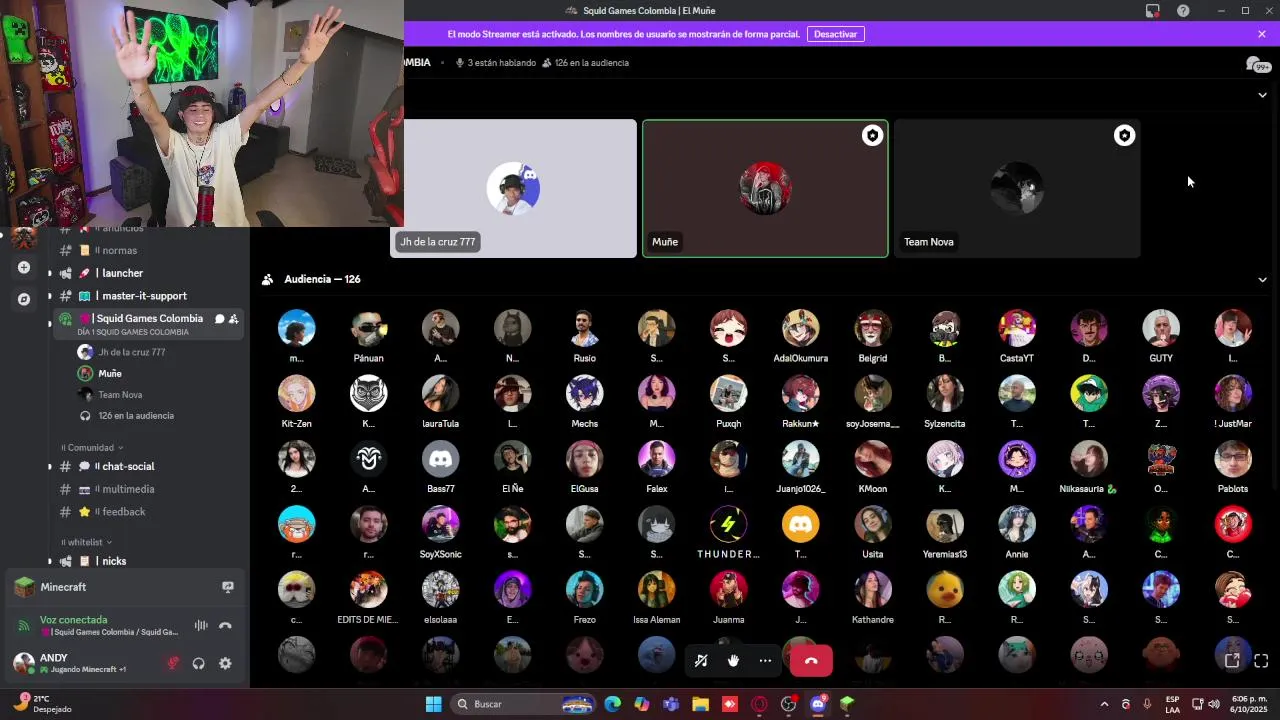Click the Minecraft activity label

coord(63,587)
